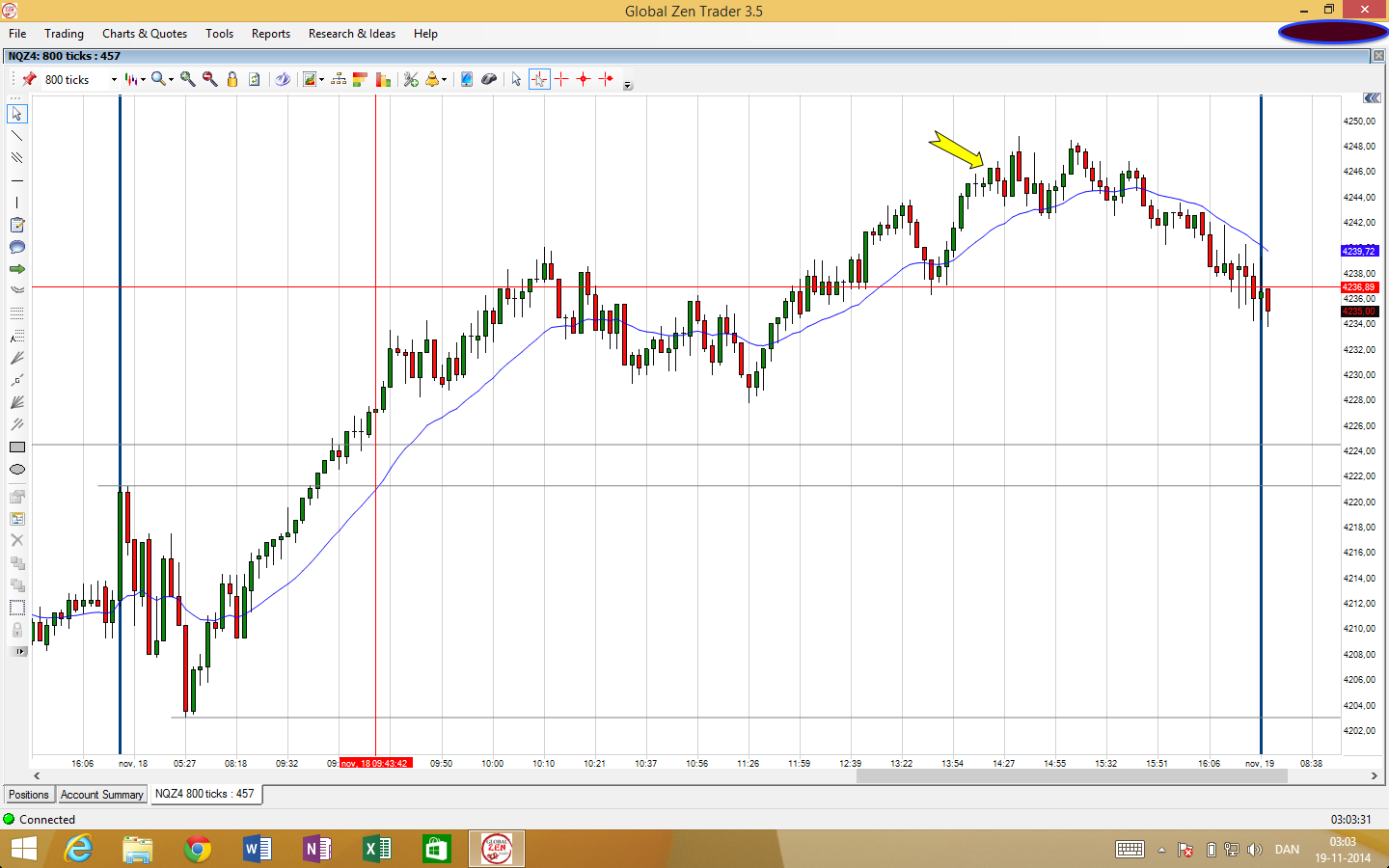The width and height of the screenshot is (1389, 868).
Task: Switch to the Account Summary tab
Action: click(101, 795)
